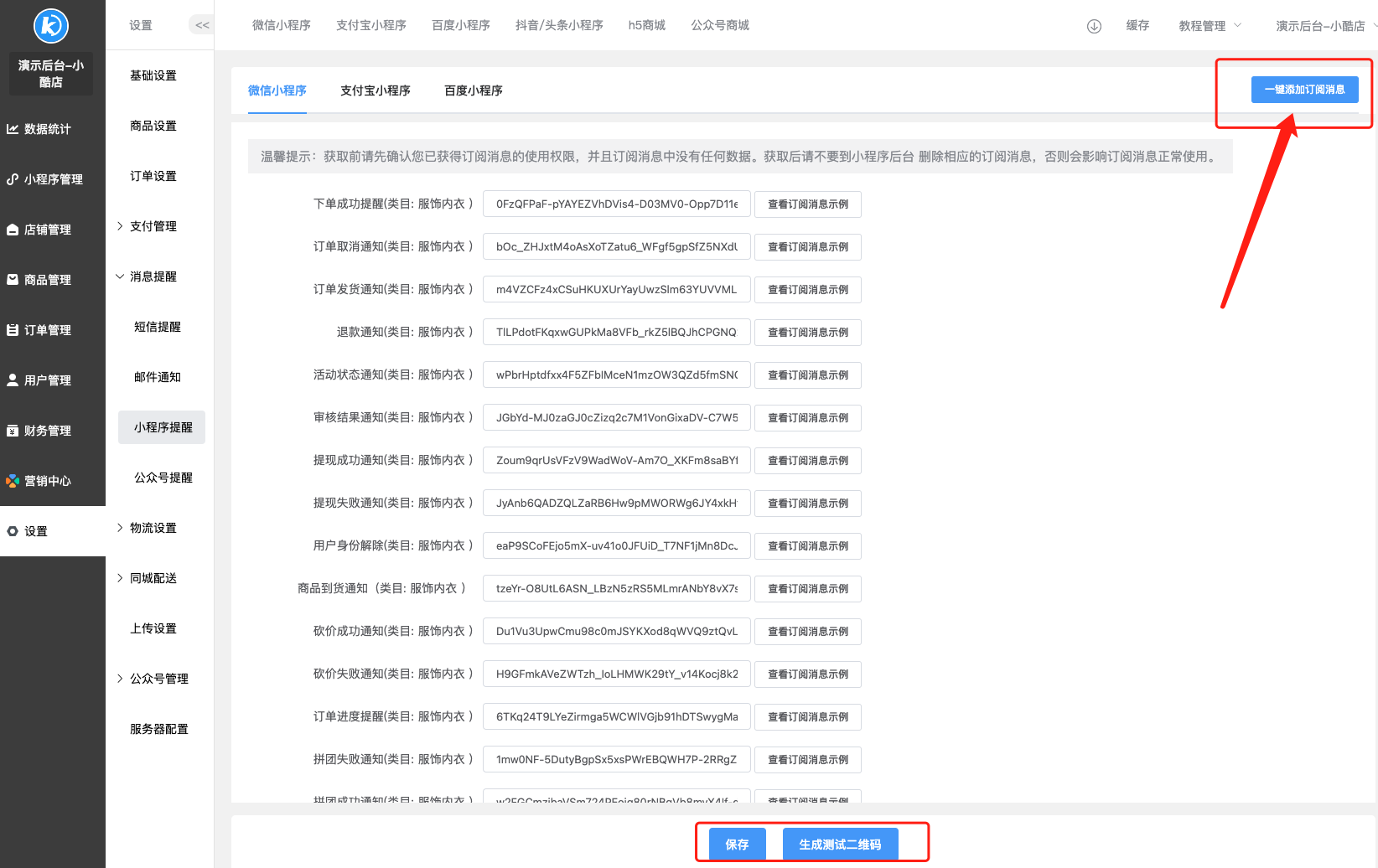Screen dimensions: 1378x868
Task: Open 邮件通知 submenu item
Action: coord(158,377)
